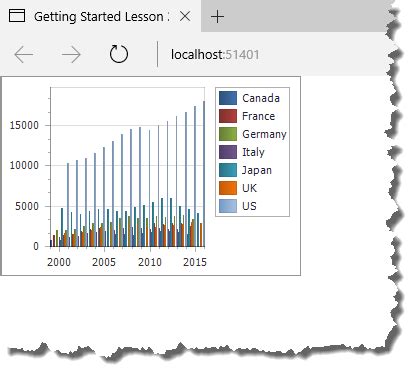This screenshot has height=373, width=416.
Task: Click the Italy legend color swatch
Action: click(228, 152)
